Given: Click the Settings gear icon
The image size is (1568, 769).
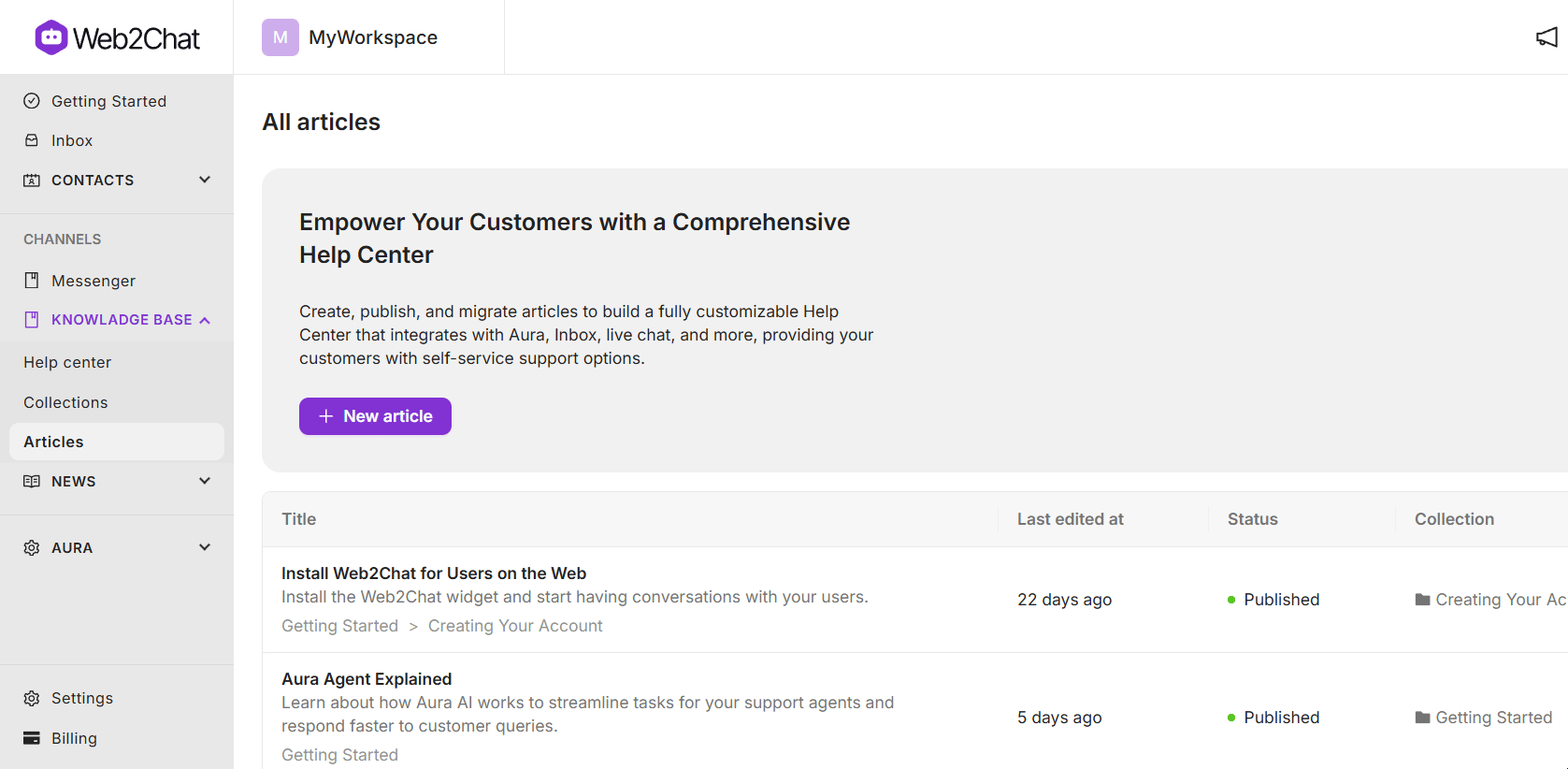Looking at the screenshot, I should (x=32, y=698).
